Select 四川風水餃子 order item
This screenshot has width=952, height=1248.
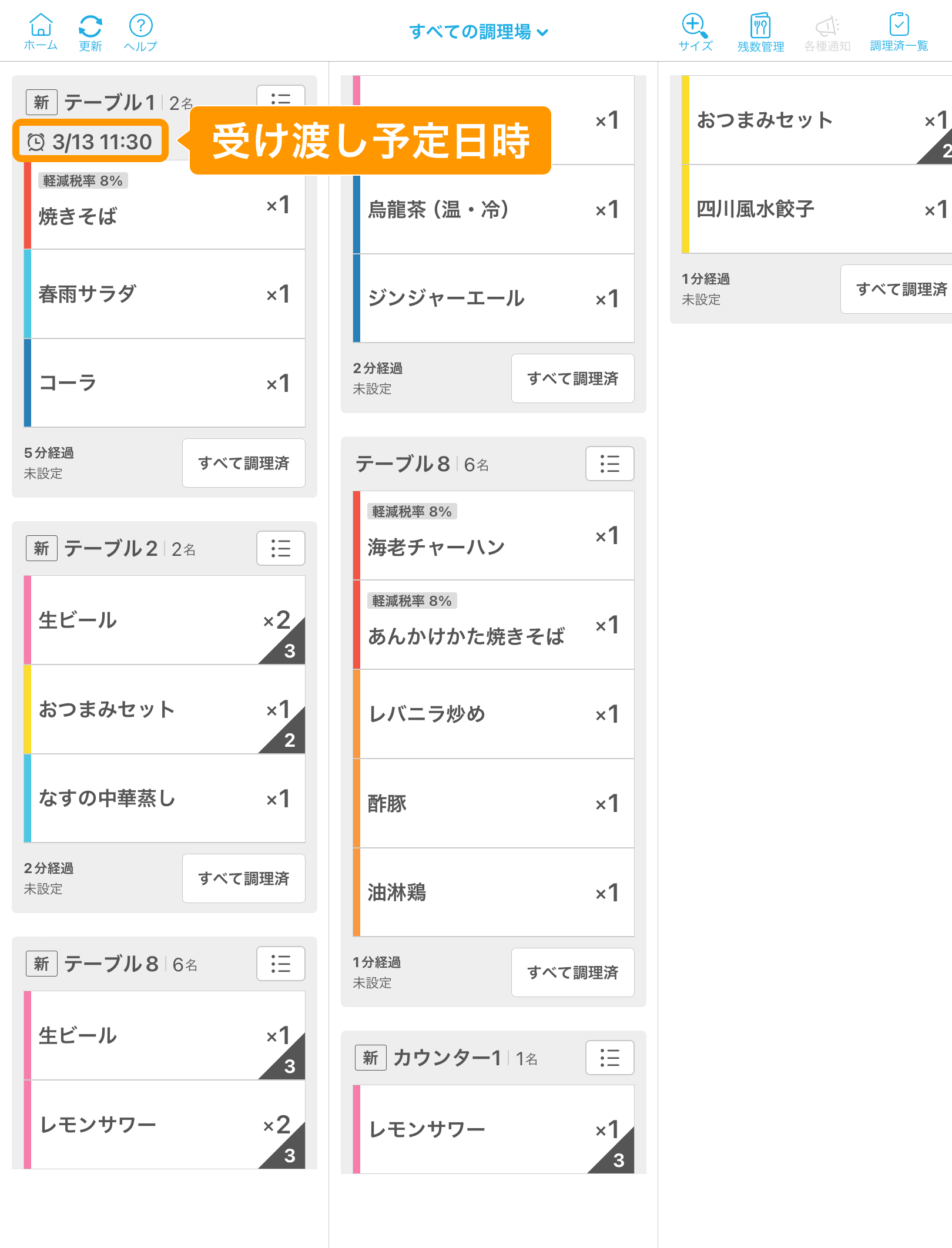817,209
